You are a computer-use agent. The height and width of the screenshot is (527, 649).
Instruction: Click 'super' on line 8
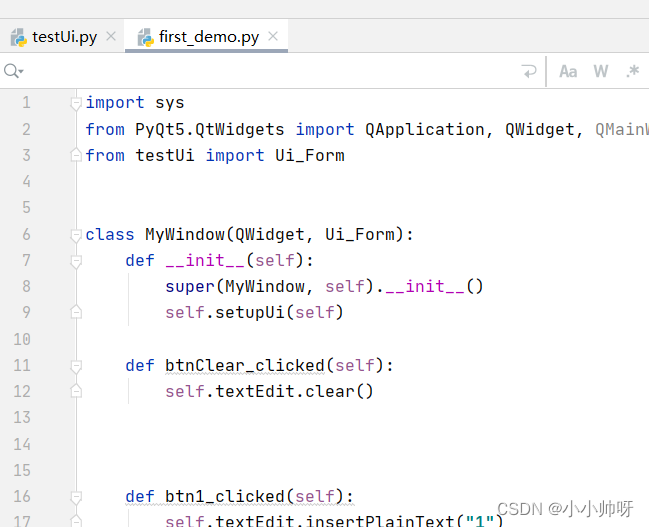[190, 286]
